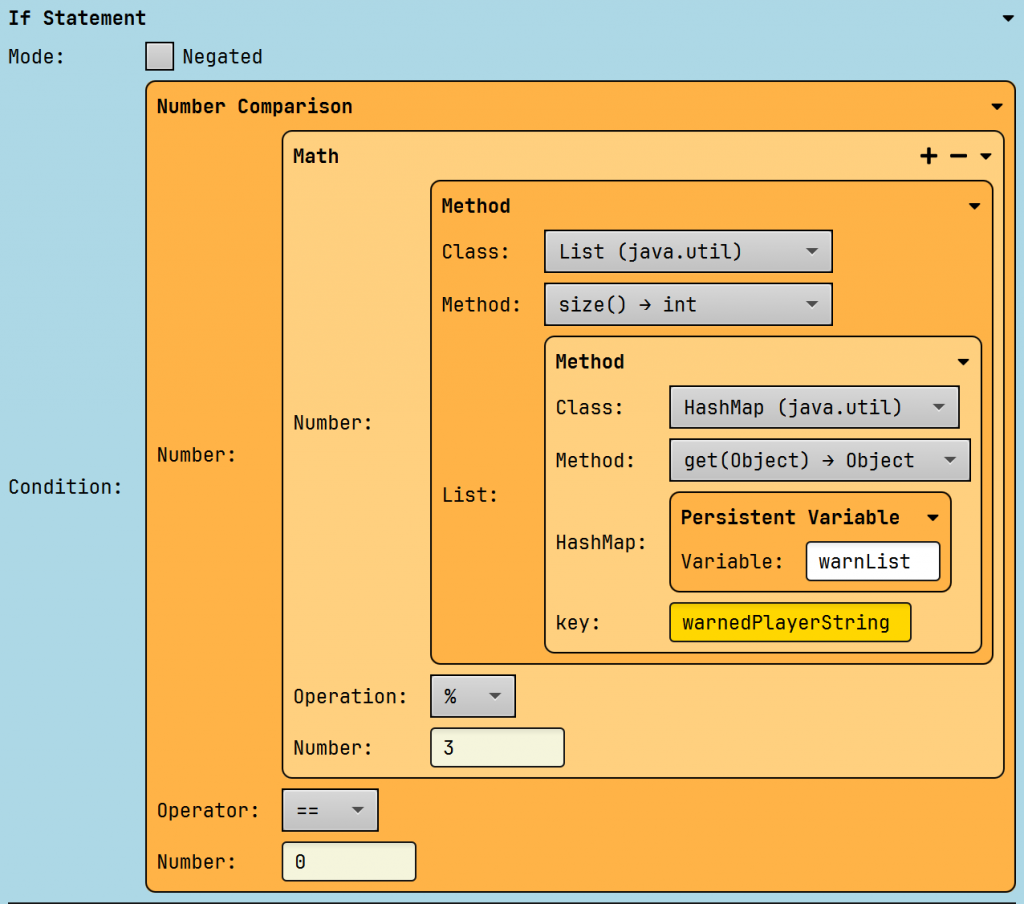Open the size() → int method dropdown
Screen dimensions: 1024x904
coord(688,305)
